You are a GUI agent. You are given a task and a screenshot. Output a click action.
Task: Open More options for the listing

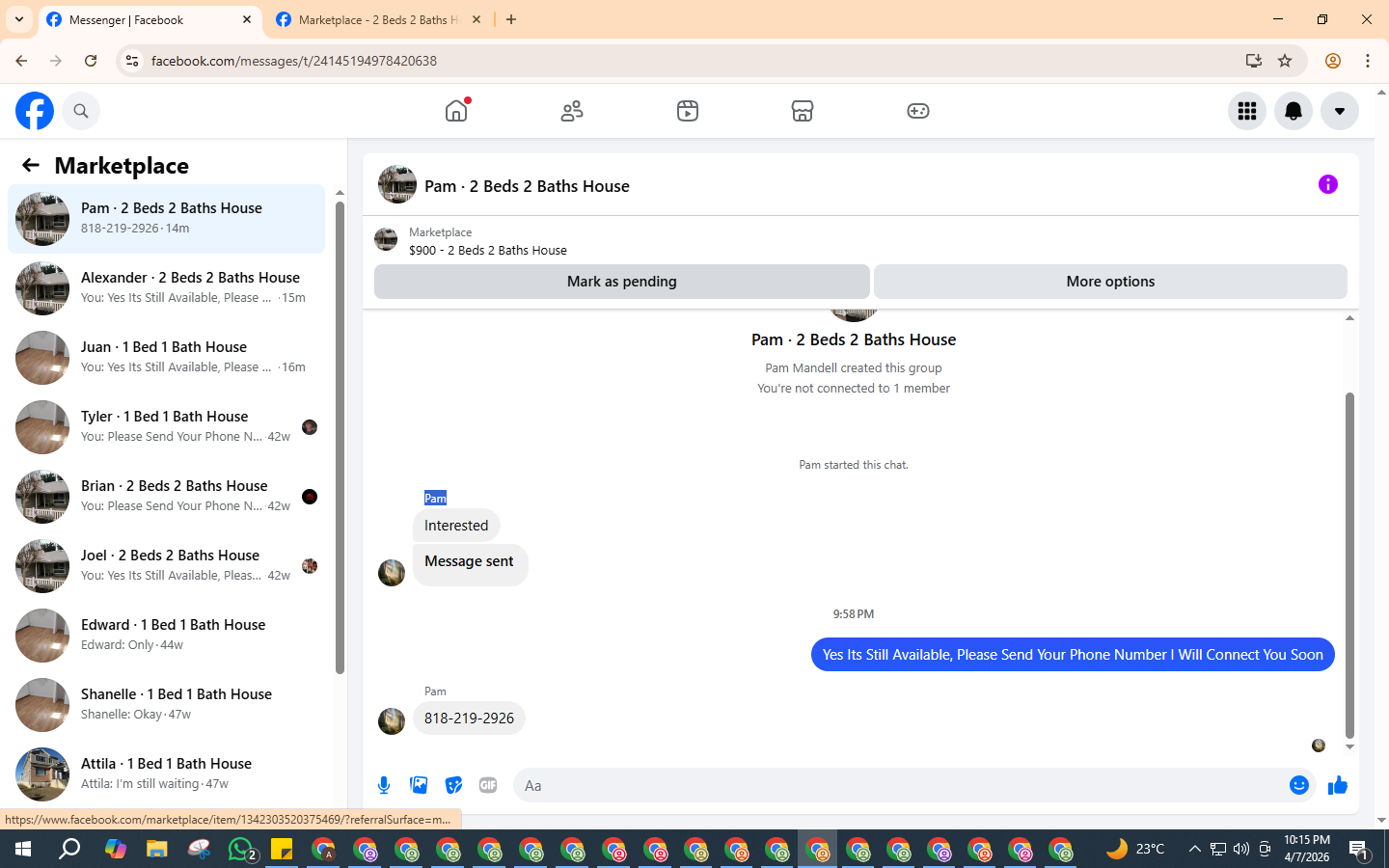point(1110,282)
